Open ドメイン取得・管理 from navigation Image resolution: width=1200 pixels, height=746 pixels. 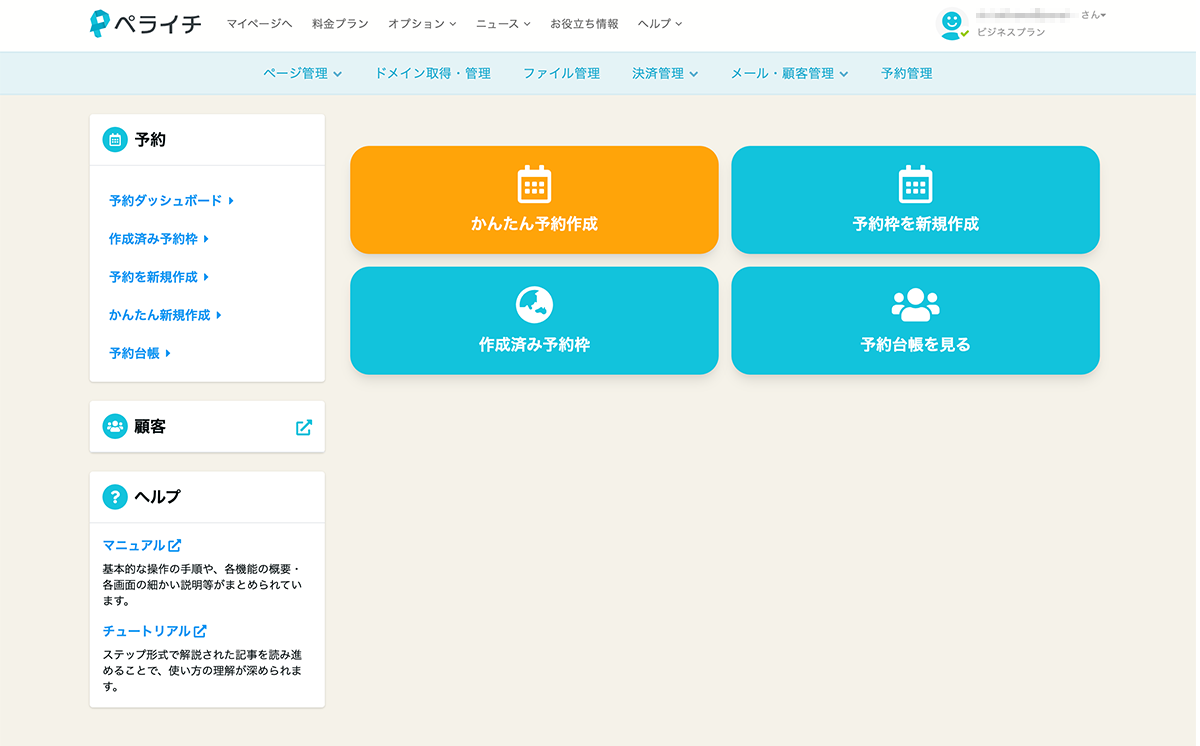pos(432,74)
